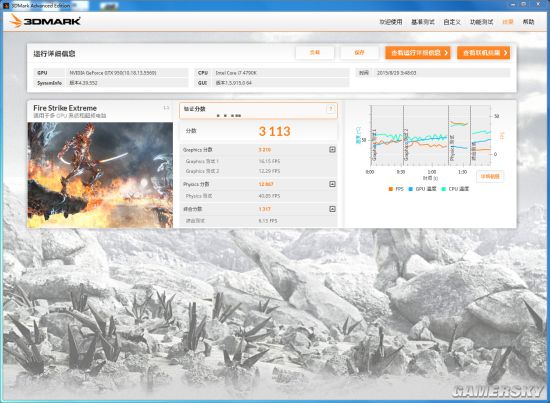
Task: Click the cyan CPU temperature legend marker
Action: [x=443, y=189]
